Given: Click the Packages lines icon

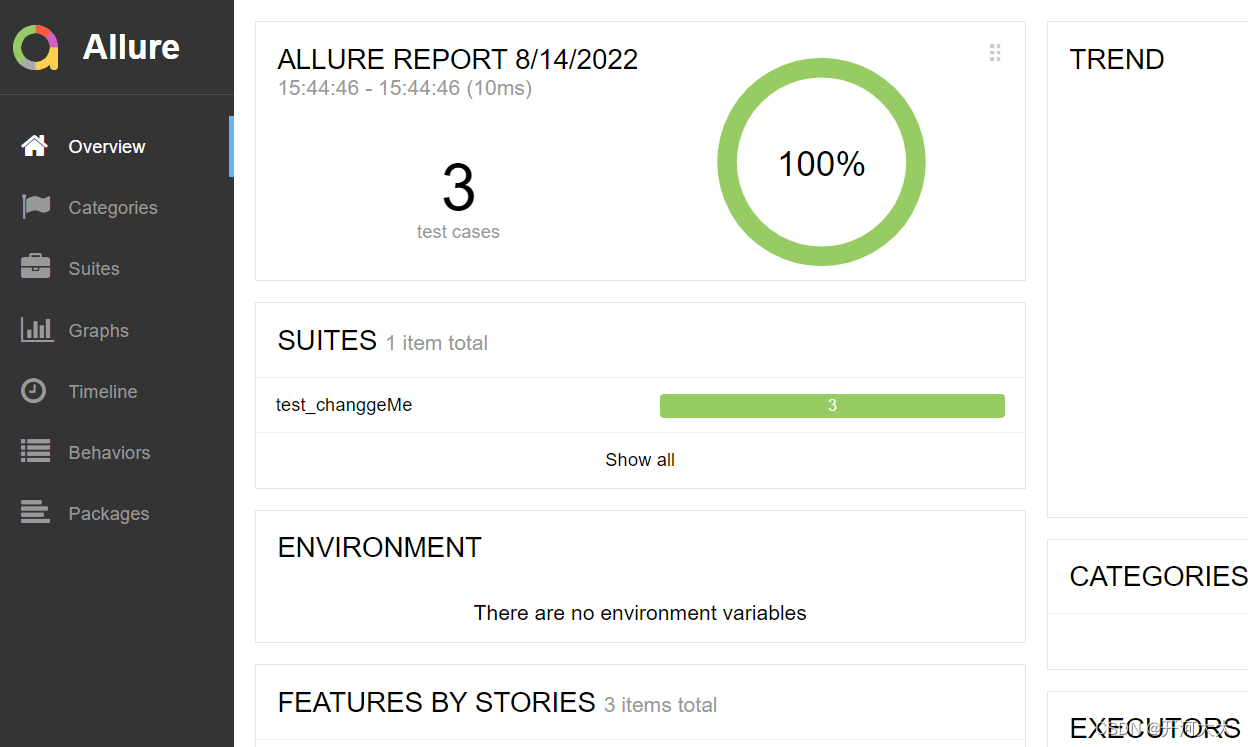Looking at the screenshot, I should [35, 513].
